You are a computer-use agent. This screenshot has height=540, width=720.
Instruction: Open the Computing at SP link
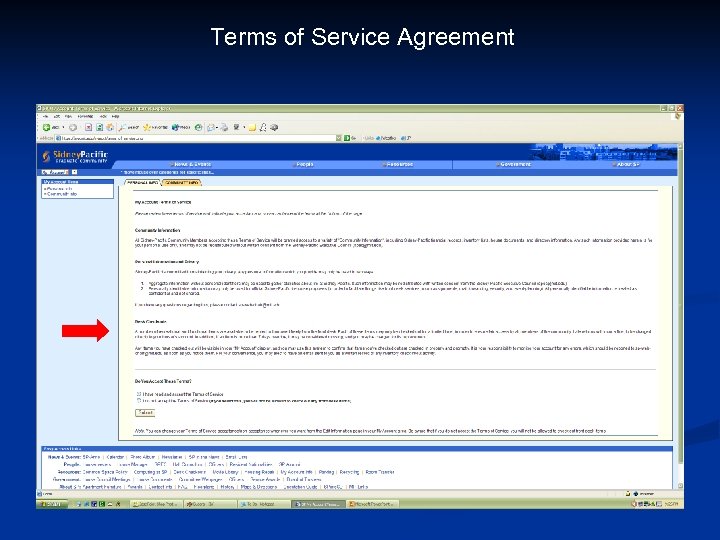click(150, 472)
